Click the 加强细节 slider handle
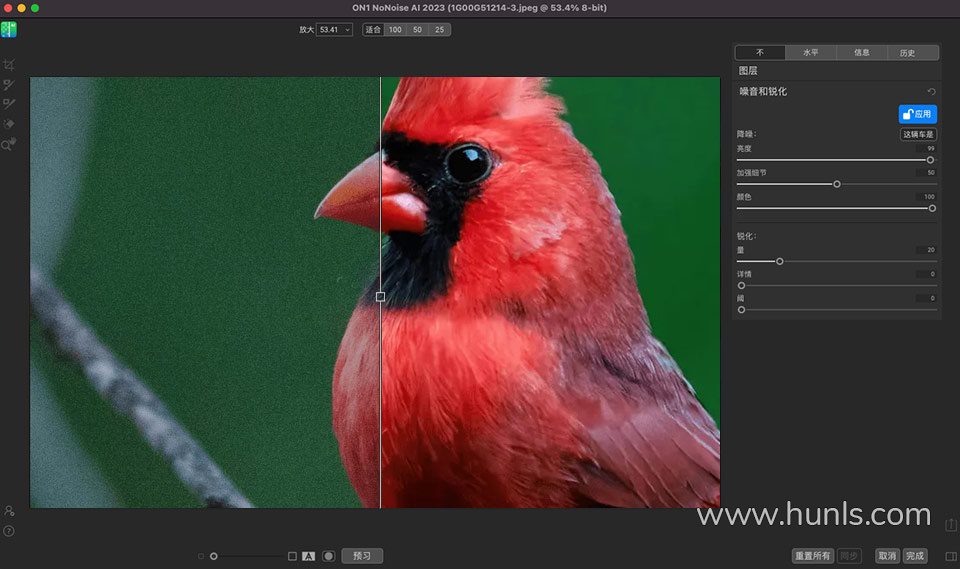 837,184
